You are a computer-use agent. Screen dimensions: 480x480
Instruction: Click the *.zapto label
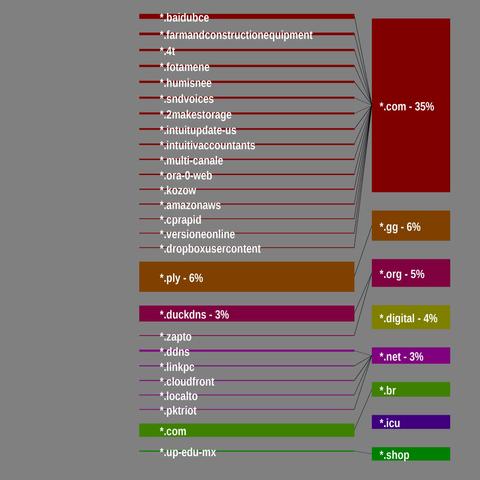click(x=176, y=337)
